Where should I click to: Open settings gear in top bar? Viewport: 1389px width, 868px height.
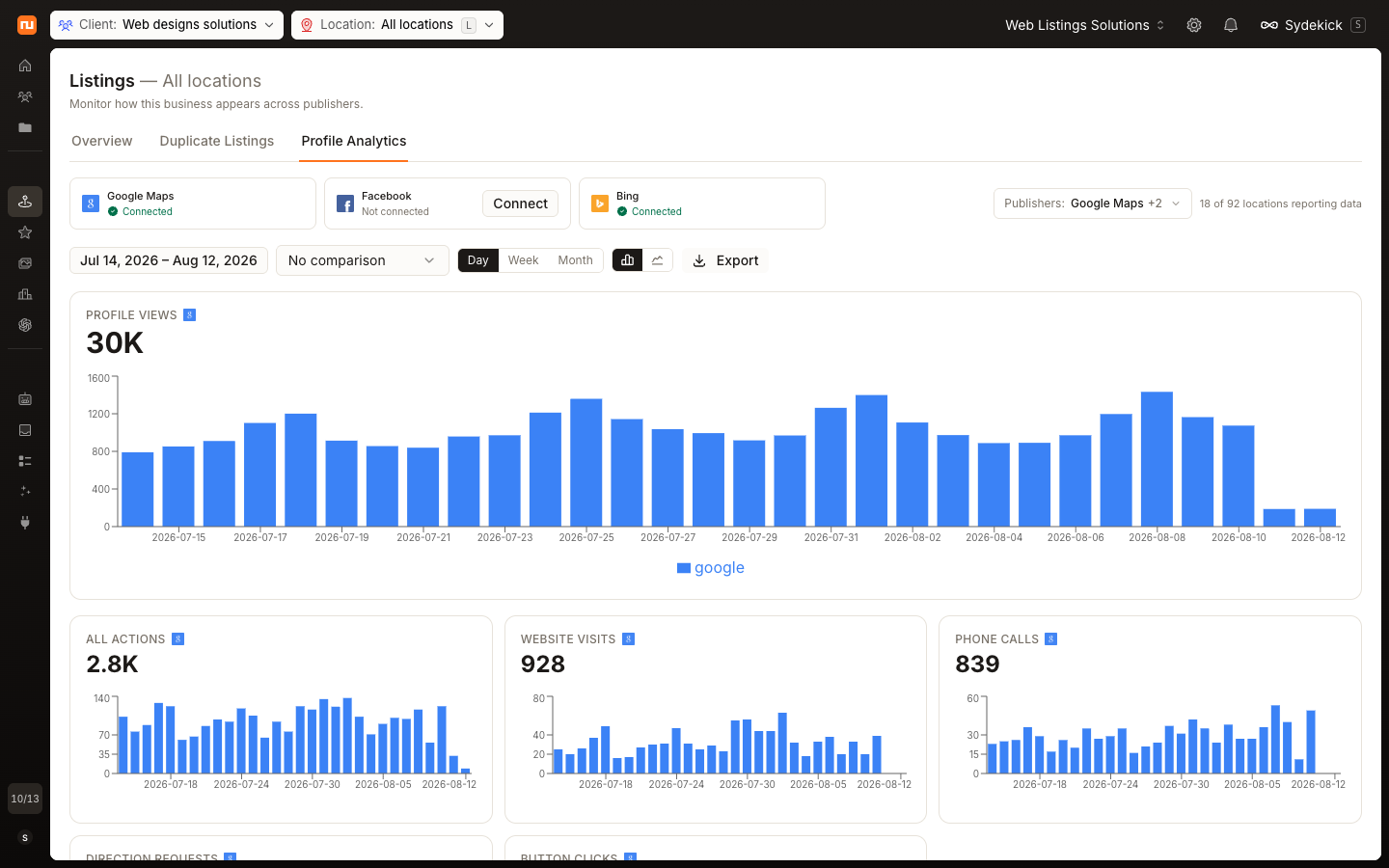point(1194,25)
